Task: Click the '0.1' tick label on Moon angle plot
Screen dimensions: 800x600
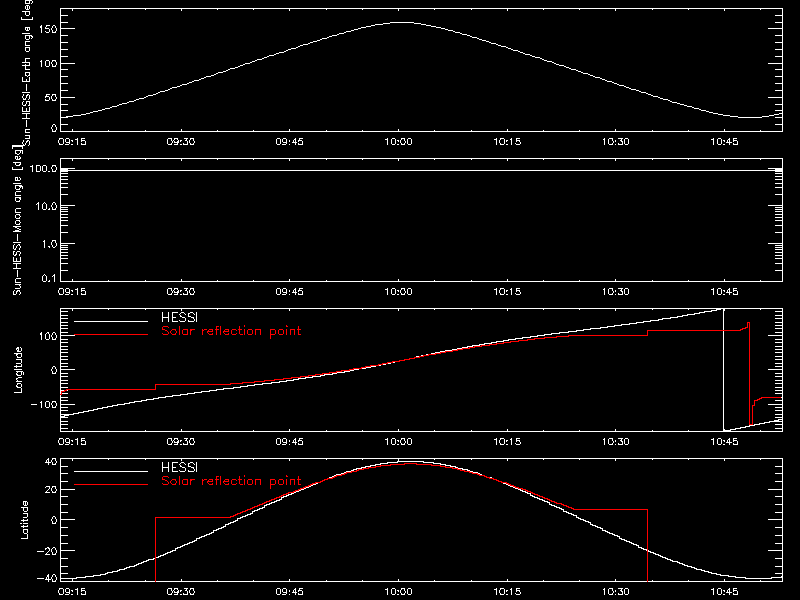Action: (49, 278)
